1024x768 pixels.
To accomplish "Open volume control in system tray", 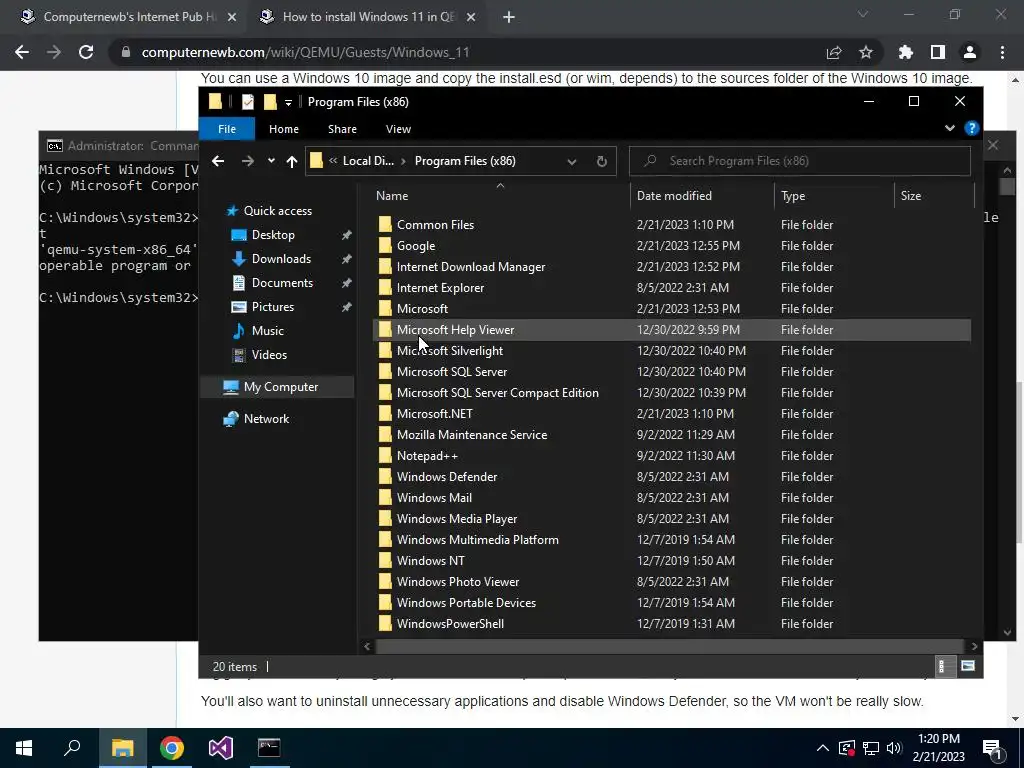I will pos(894,748).
